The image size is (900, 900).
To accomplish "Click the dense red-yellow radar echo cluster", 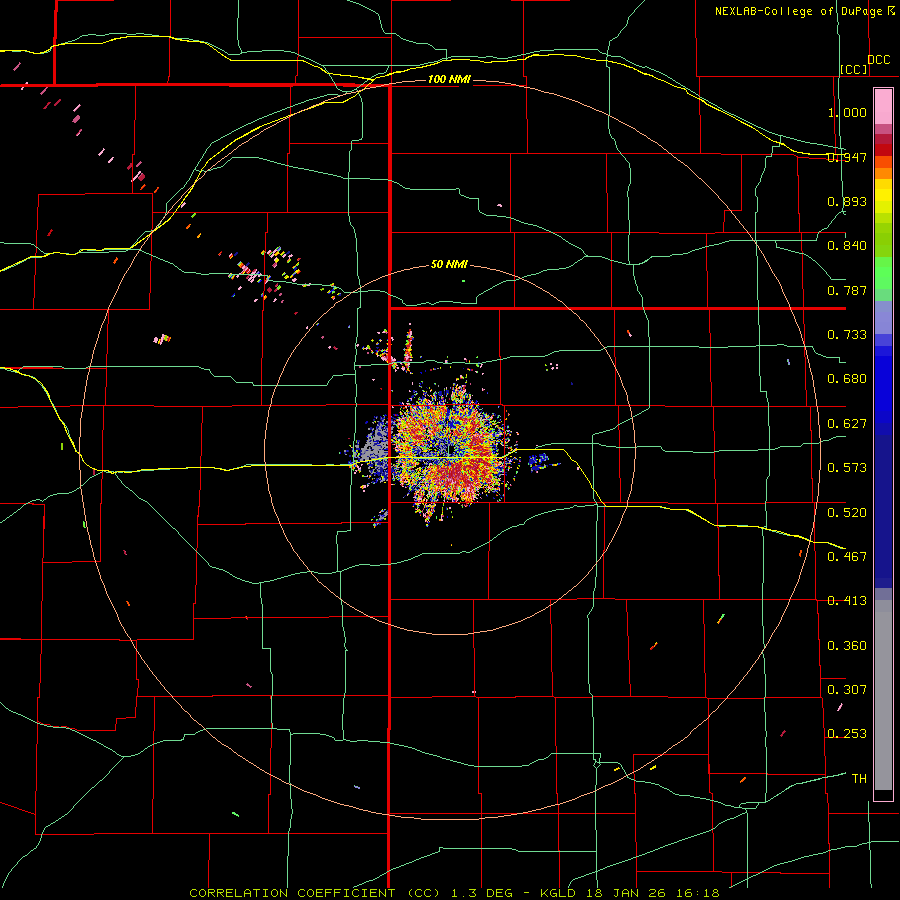I will tap(451, 453).
